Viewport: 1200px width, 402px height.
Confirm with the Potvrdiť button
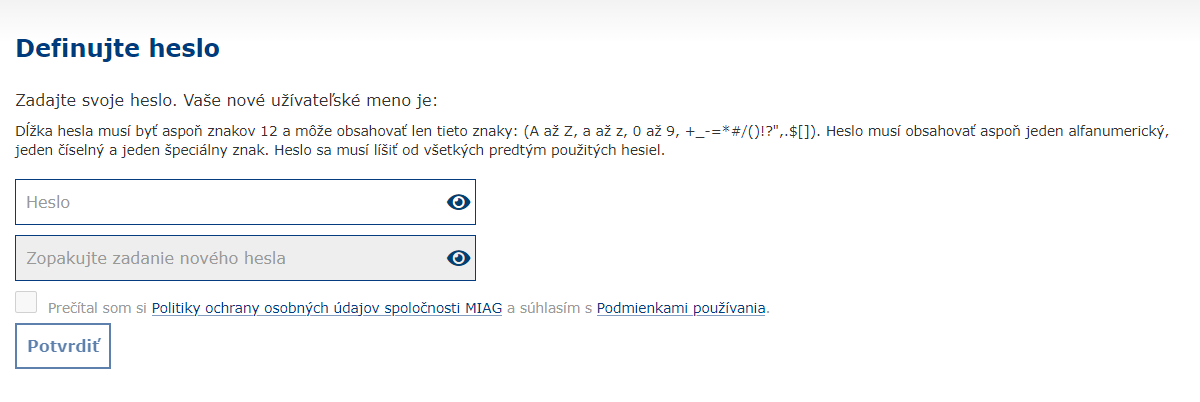tap(63, 346)
